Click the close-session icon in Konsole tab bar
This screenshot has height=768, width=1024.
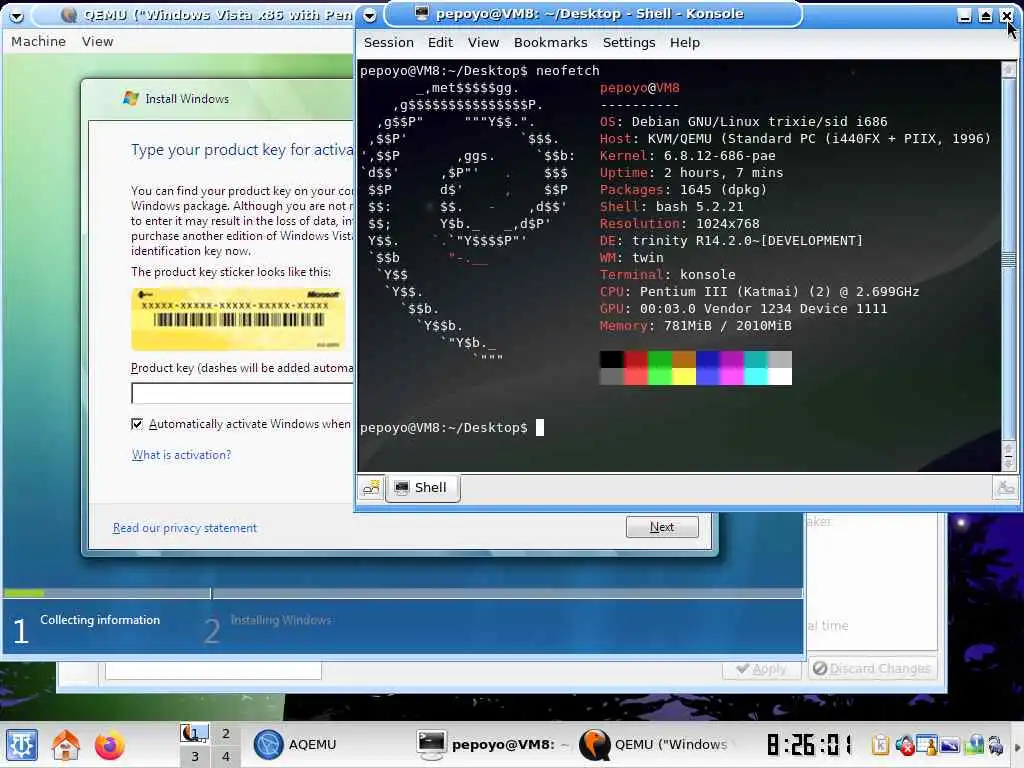[x=1005, y=488]
